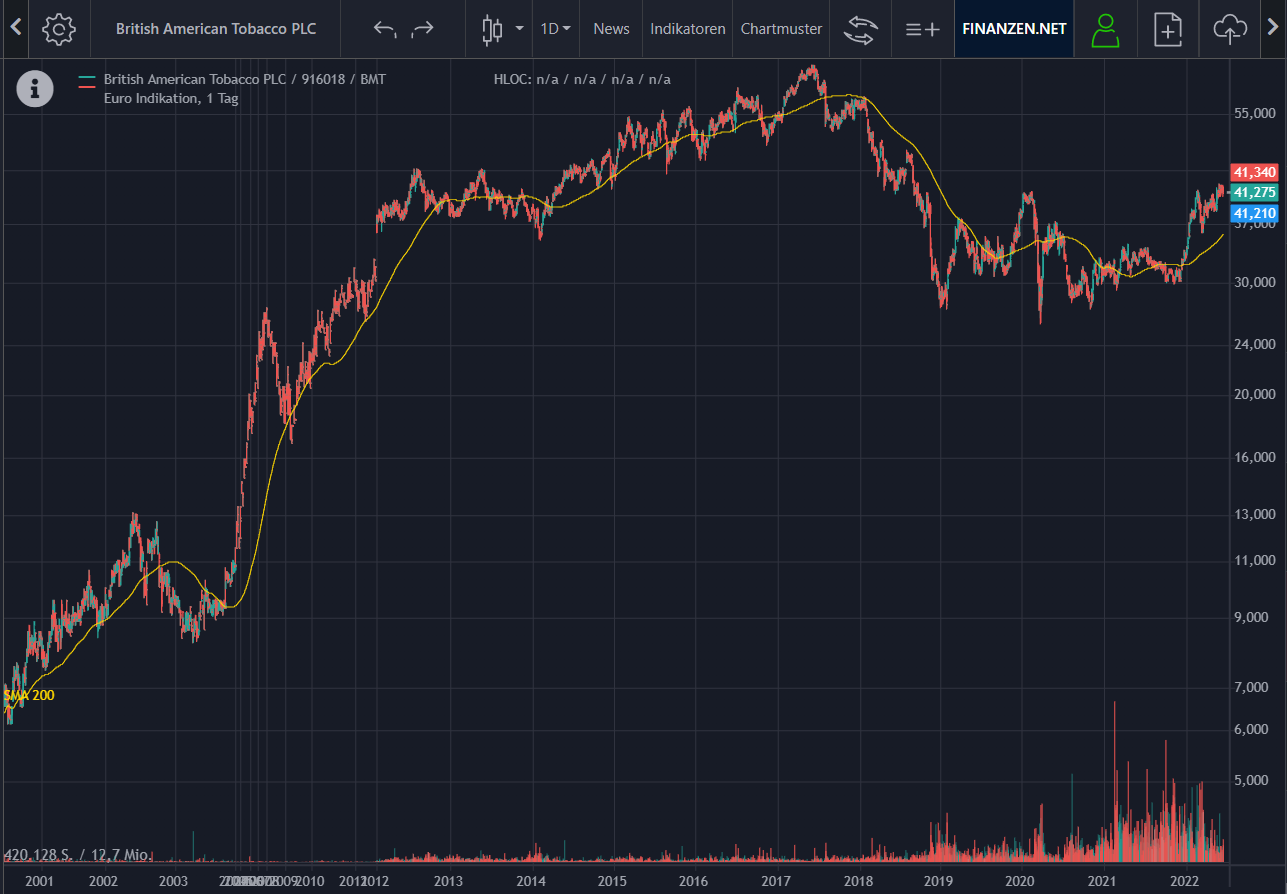The image size is (1287, 894).
Task: Toggle the chart info button
Action: (35, 89)
